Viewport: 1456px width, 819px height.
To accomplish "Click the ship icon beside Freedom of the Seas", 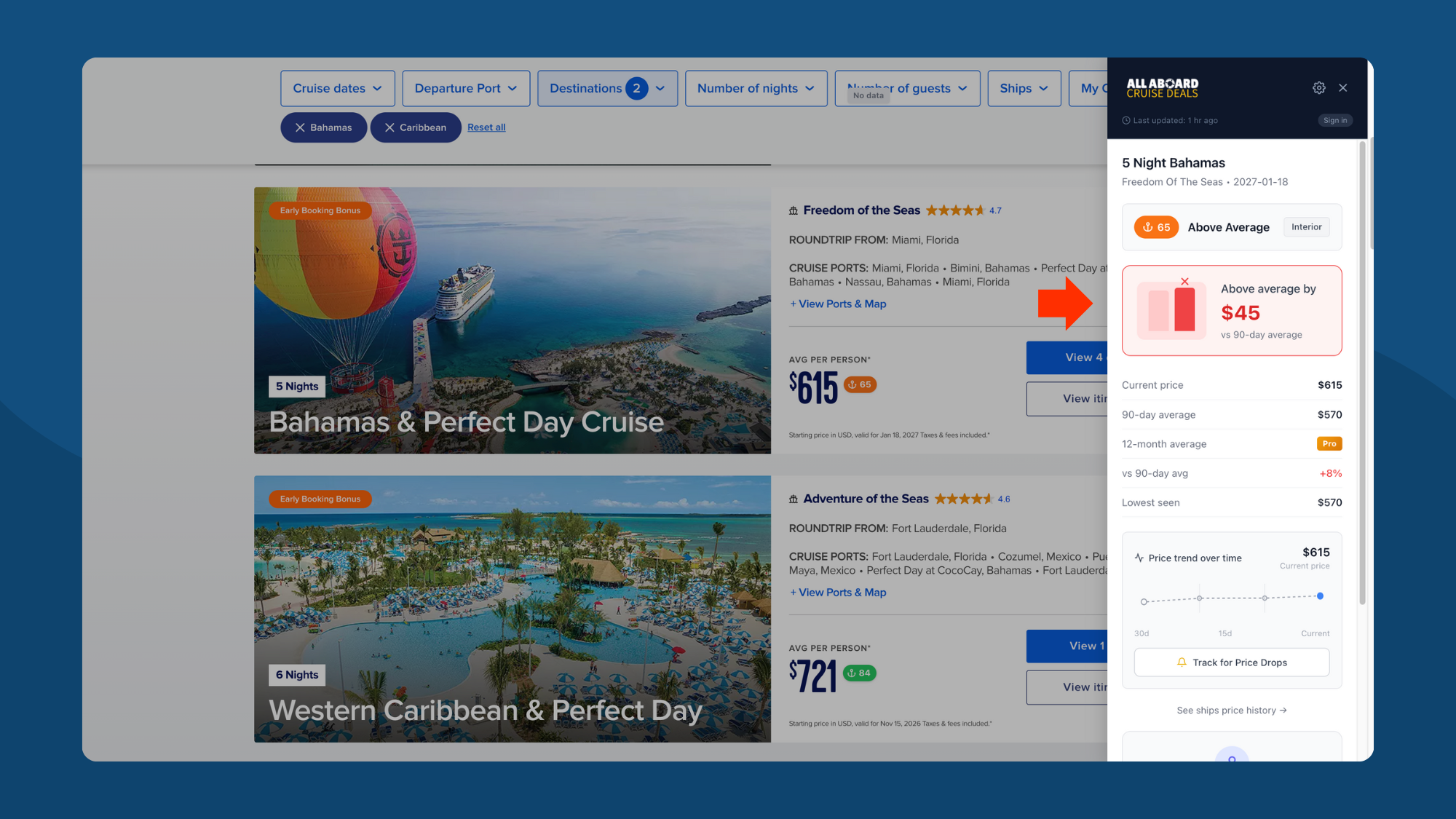I will 794,210.
